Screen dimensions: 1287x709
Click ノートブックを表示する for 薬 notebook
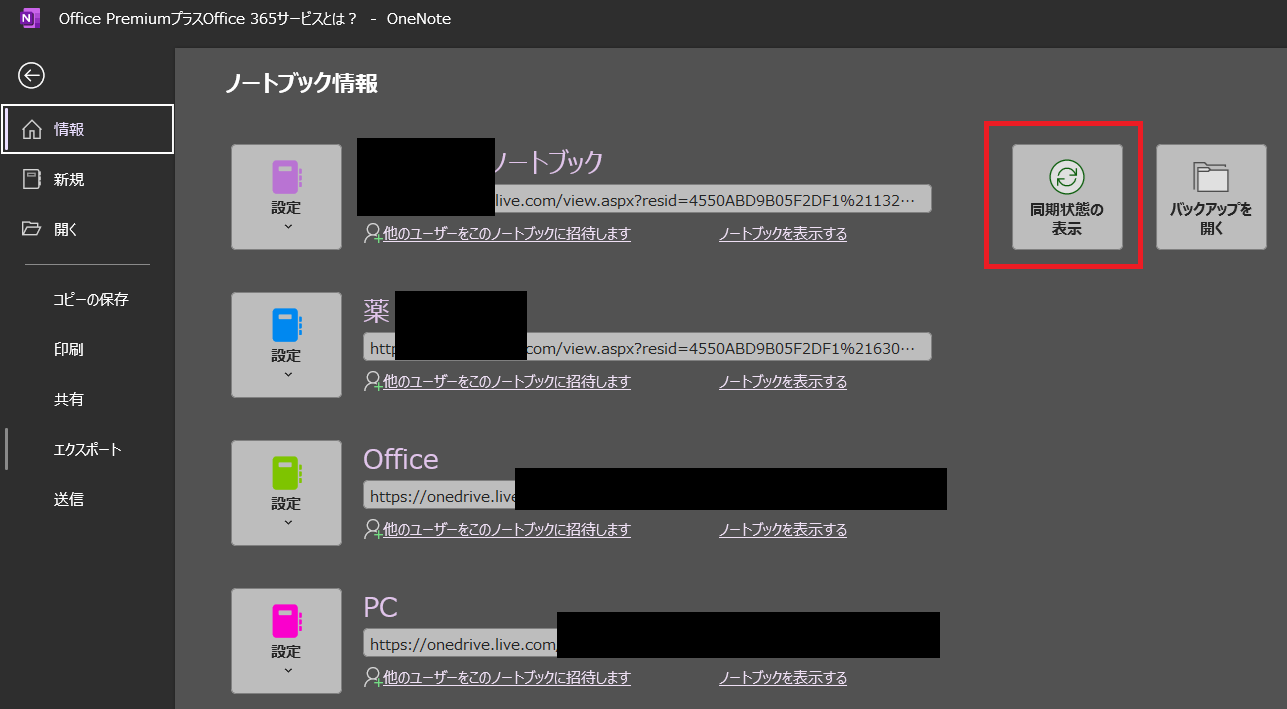[783, 382]
